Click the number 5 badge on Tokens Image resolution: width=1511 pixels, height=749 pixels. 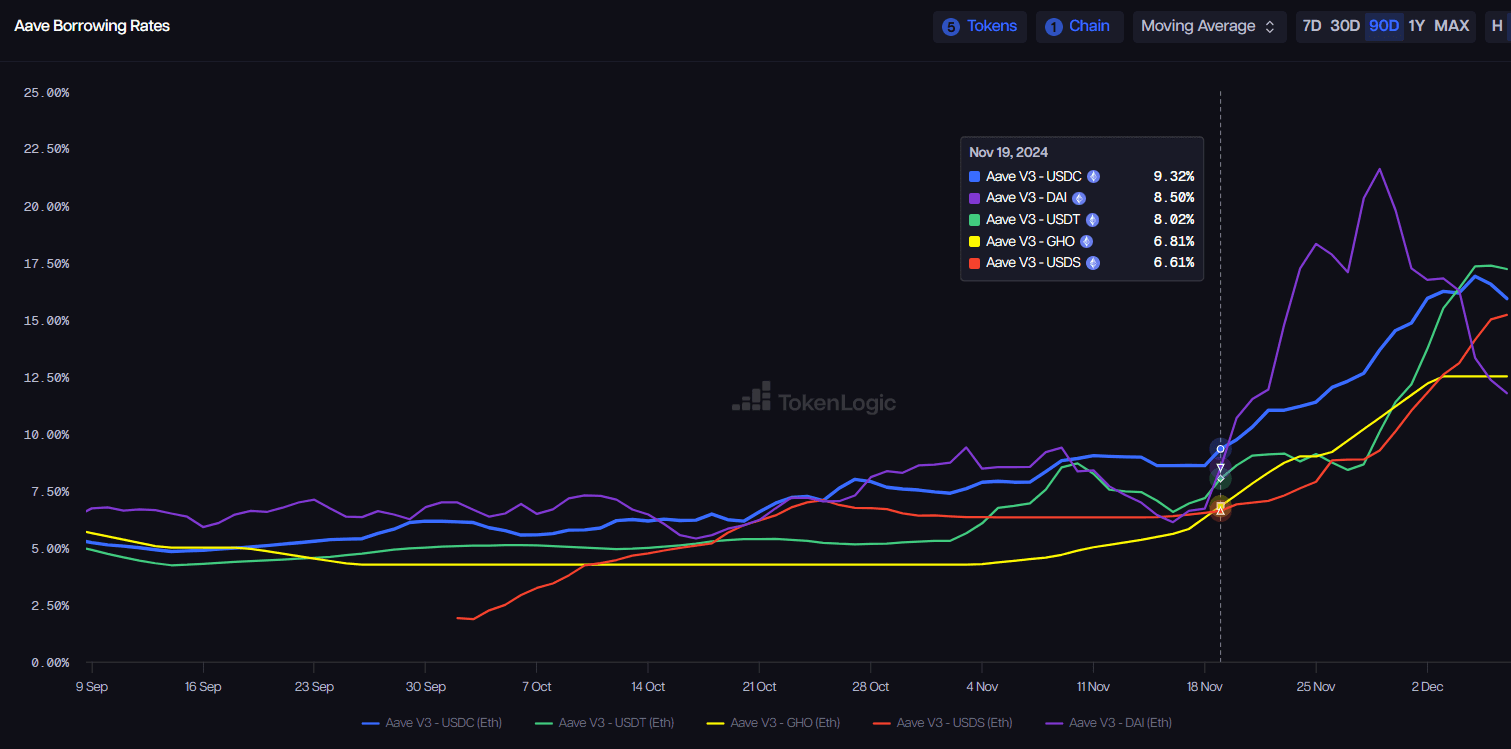[950, 27]
